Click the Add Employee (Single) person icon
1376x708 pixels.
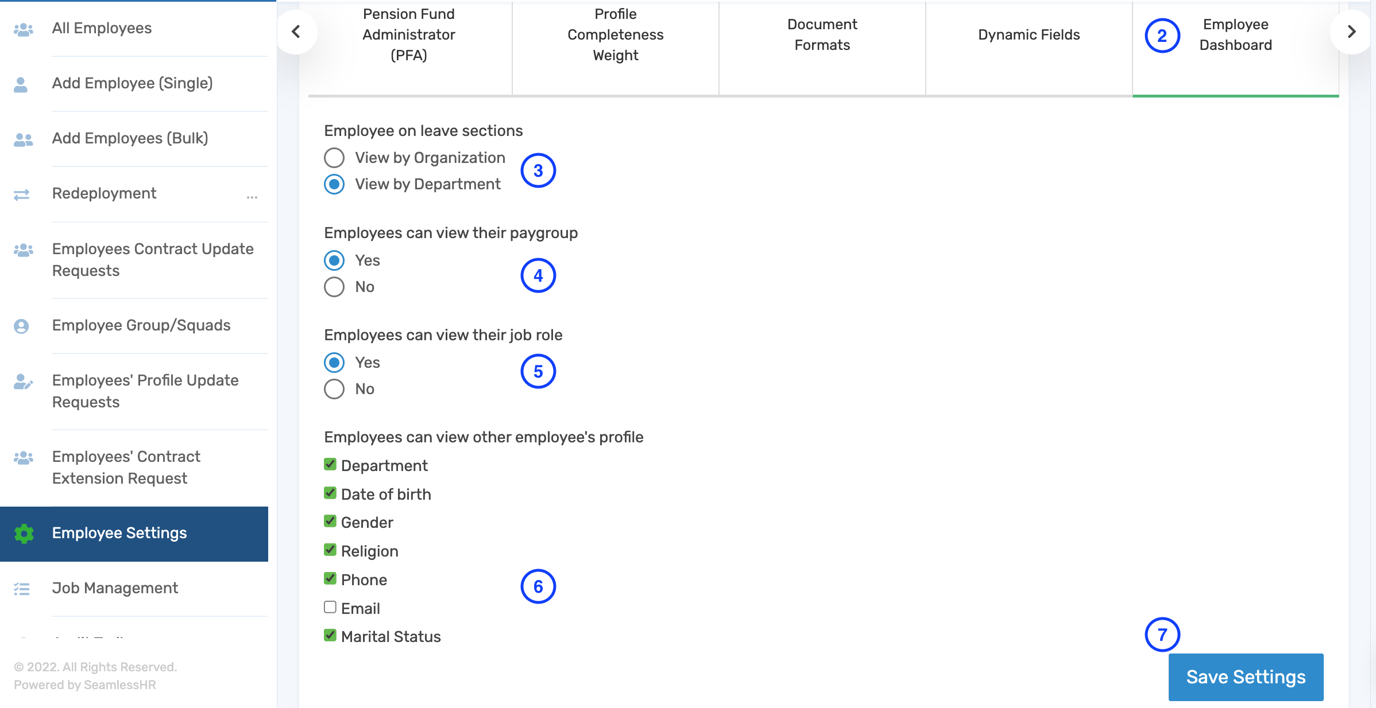[23, 85]
